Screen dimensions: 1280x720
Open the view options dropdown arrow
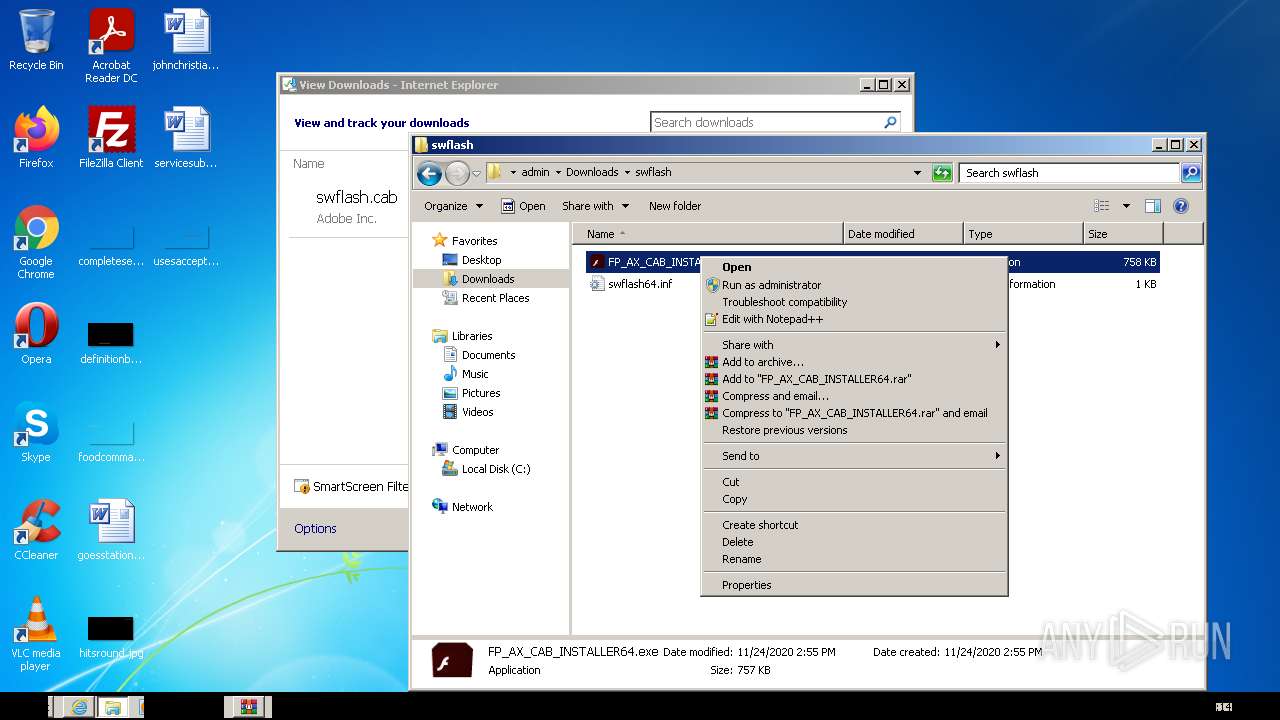(x=1126, y=206)
